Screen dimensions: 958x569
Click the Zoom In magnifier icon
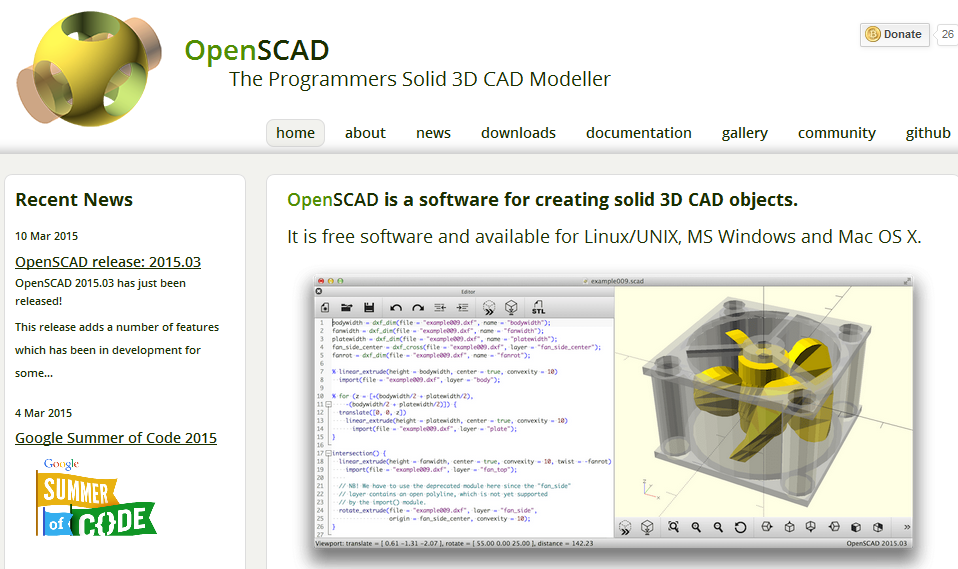point(696,527)
